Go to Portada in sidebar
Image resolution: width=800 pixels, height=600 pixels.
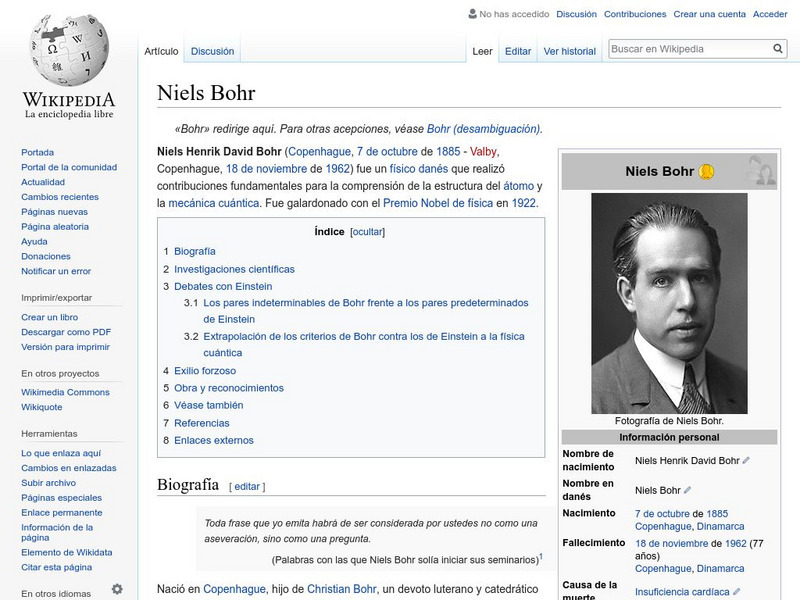(x=37, y=152)
